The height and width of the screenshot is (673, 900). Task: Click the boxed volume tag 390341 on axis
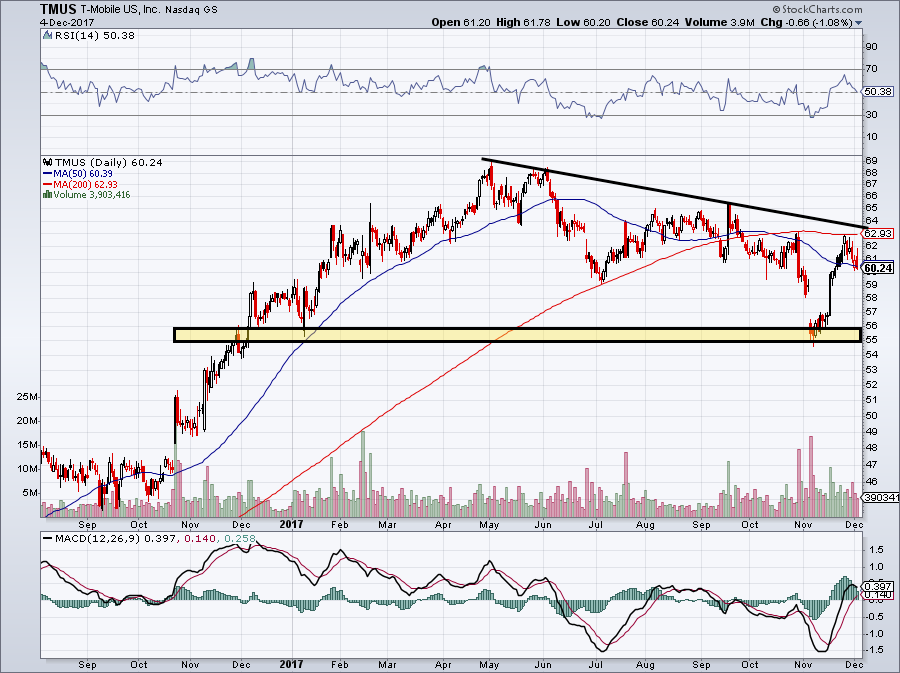click(x=881, y=497)
